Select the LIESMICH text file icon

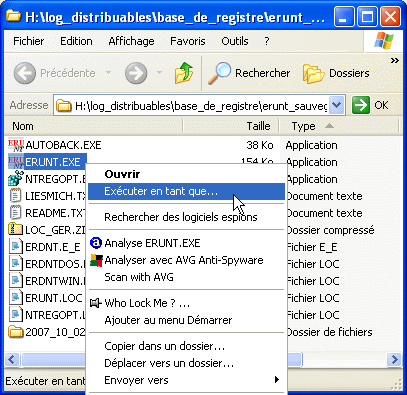pyautogui.click(x=15, y=196)
